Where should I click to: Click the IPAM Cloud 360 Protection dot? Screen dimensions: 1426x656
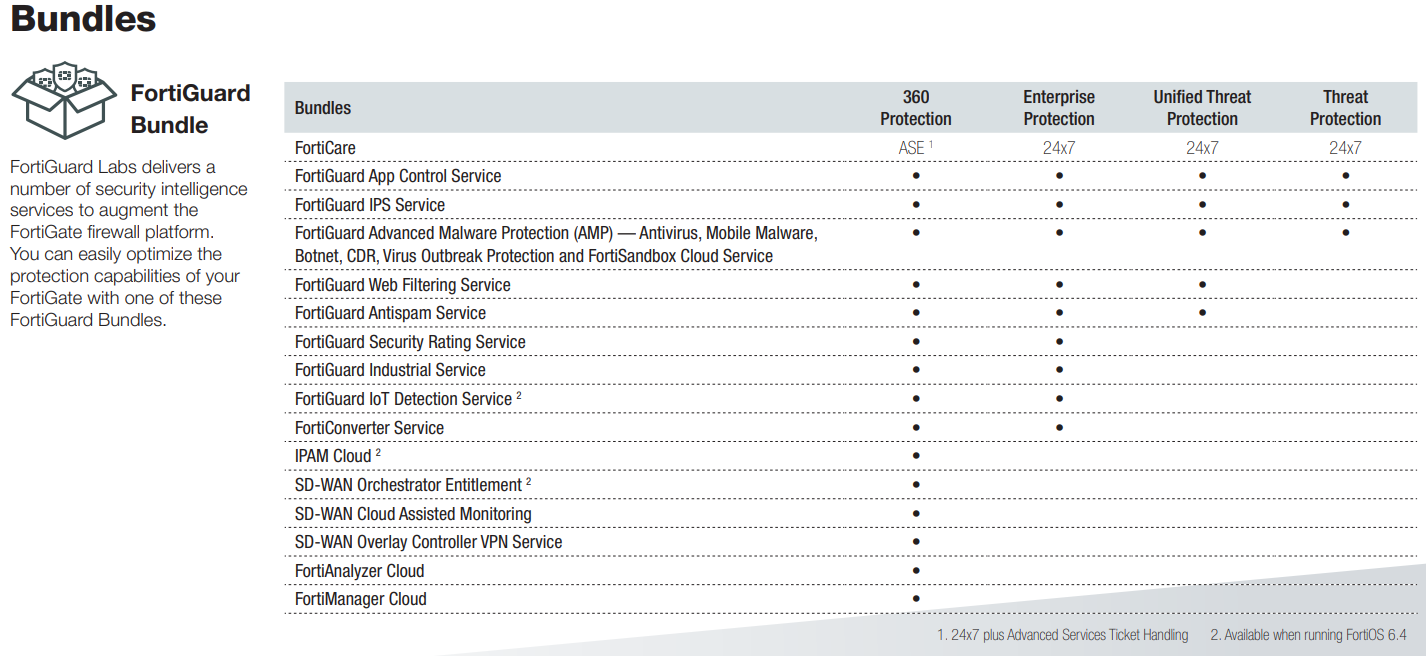pos(916,456)
